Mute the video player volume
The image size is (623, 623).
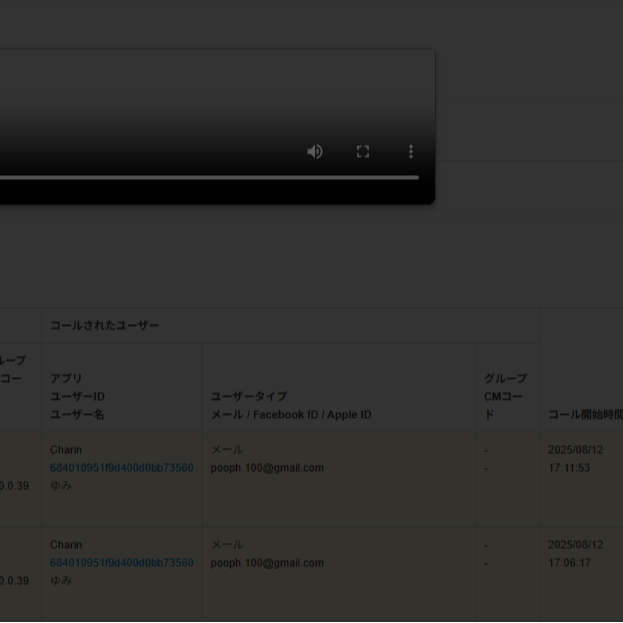click(314, 151)
